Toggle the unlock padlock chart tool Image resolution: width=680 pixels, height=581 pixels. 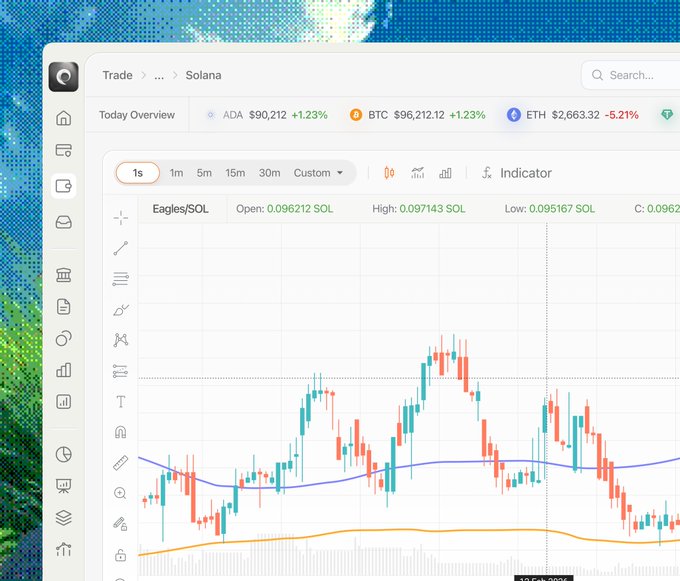pos(120,555)
